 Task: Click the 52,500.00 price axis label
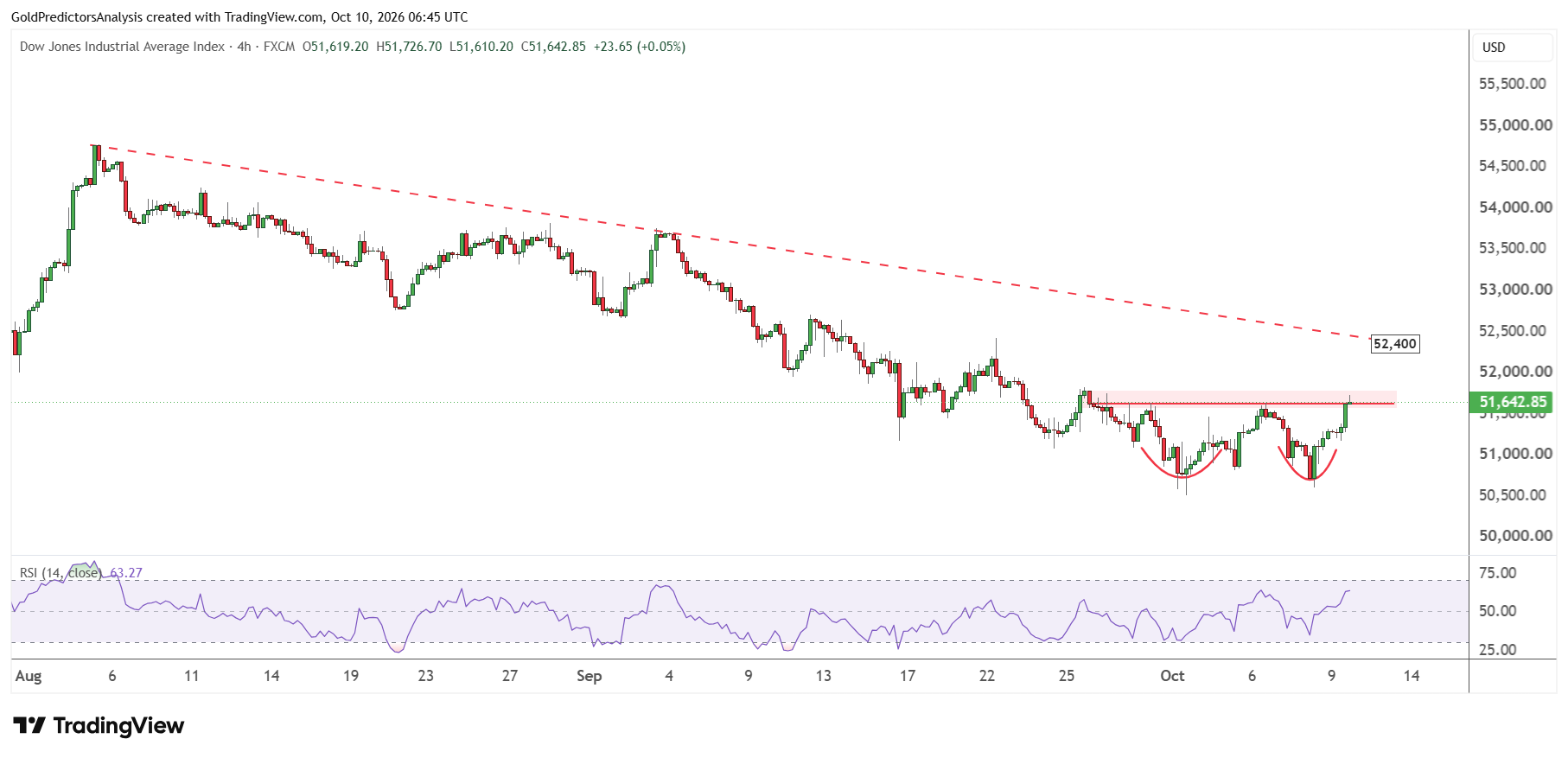pyautogui.click(x=1512, y=331)
